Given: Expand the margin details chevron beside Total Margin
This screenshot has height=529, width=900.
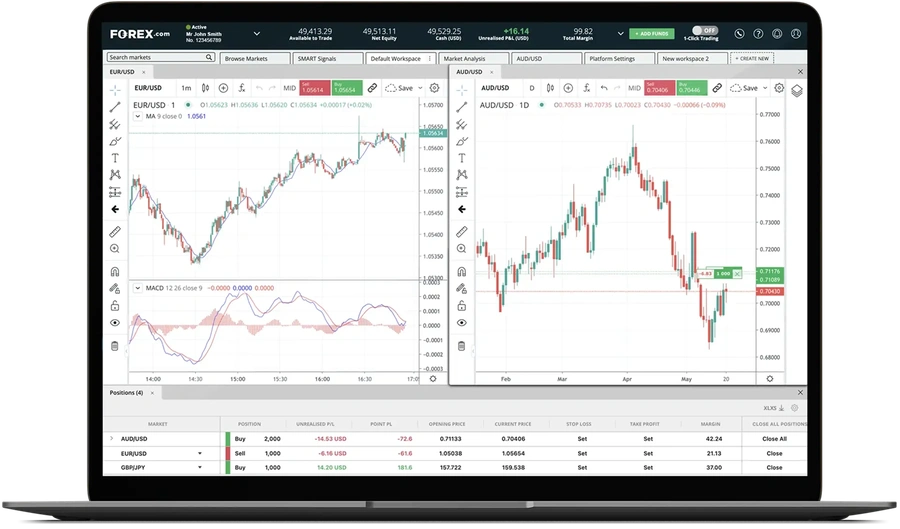Looking at the screenshot, I should click(620, 34).
